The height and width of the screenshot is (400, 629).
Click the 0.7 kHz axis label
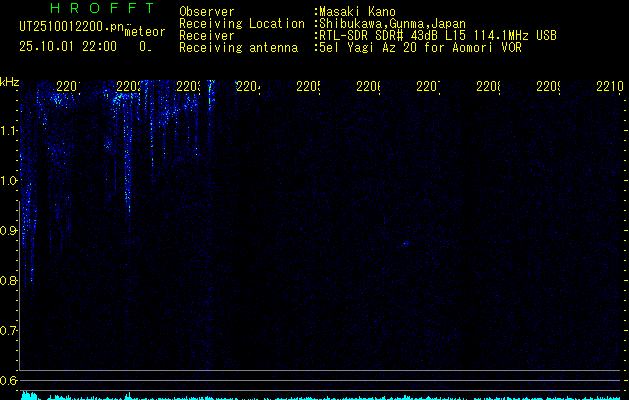pyautogui.click(x=9, y=331)
